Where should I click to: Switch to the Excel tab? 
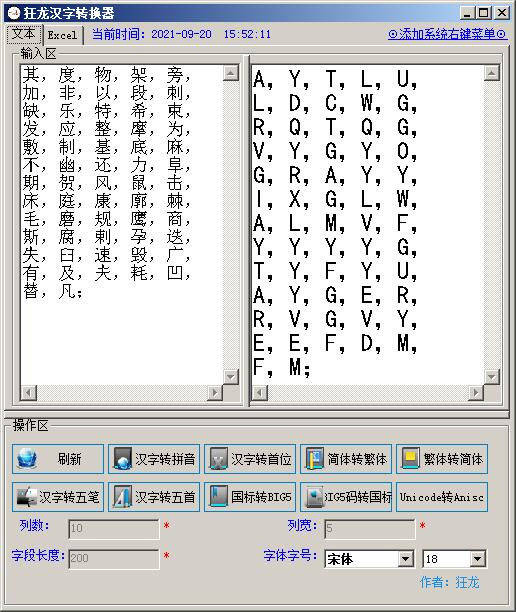[62, 35]
